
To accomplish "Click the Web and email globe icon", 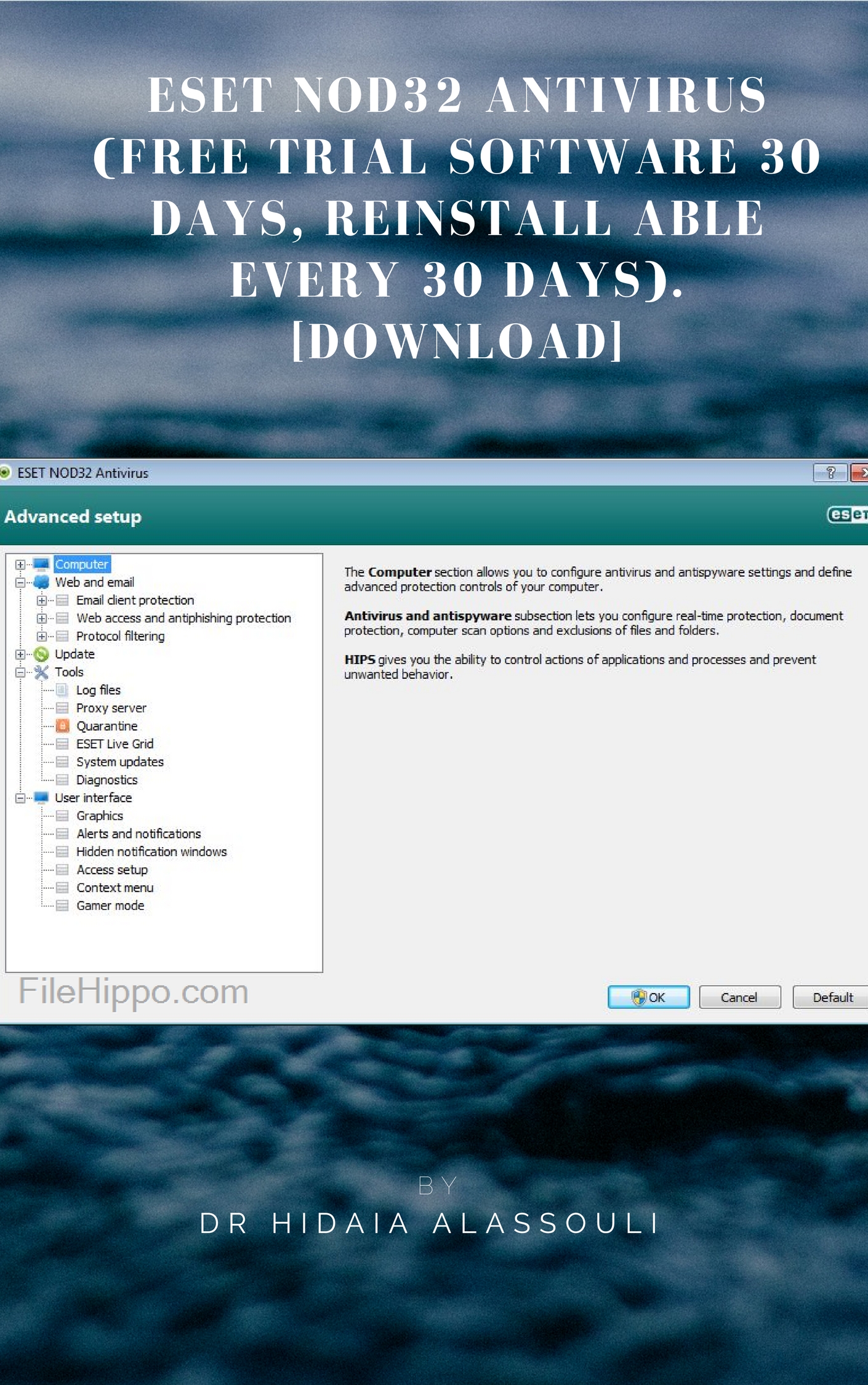I will [41, 582].
